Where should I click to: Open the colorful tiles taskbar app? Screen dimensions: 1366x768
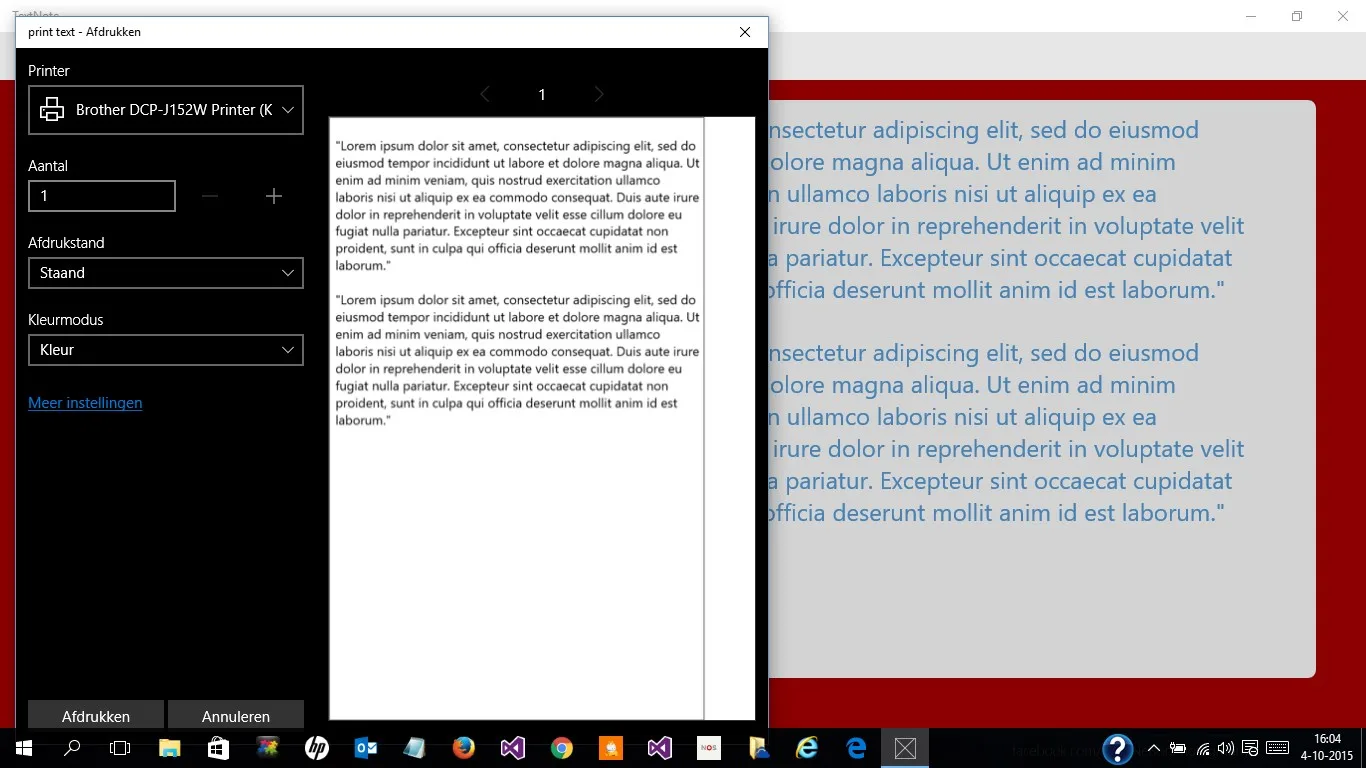click(x=267, y=748)
